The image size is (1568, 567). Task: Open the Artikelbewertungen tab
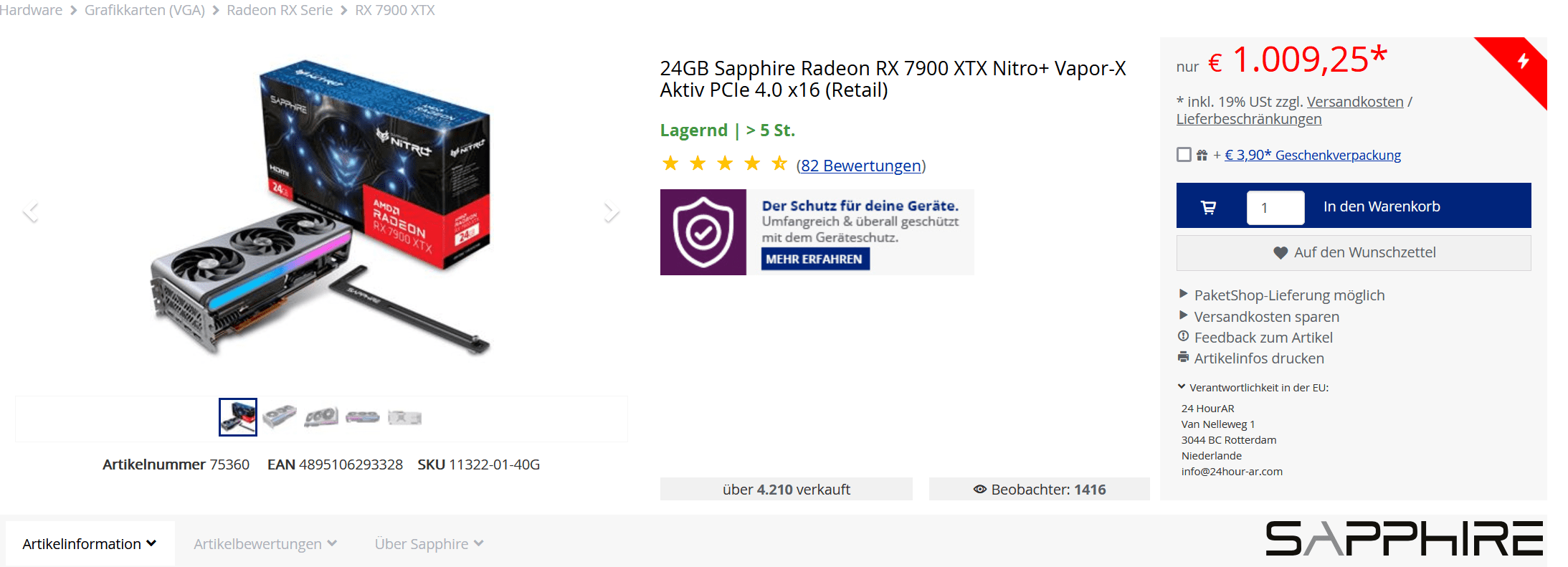[265, 544]
